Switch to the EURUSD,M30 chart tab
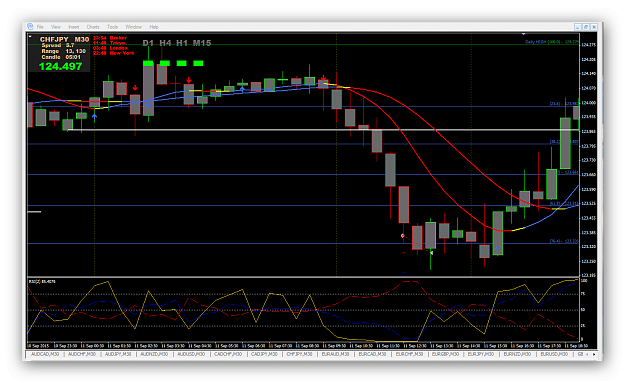The height and width of the screenshot is (383, 625). 554,354
